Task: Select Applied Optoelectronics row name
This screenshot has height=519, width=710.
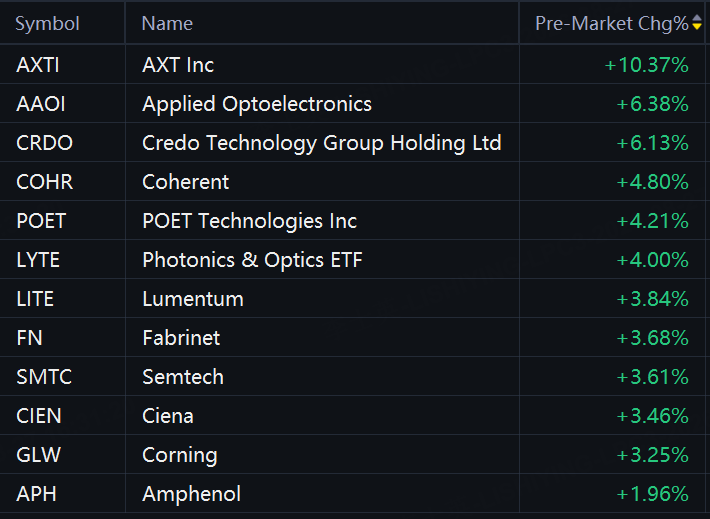Action: point(257,104)
